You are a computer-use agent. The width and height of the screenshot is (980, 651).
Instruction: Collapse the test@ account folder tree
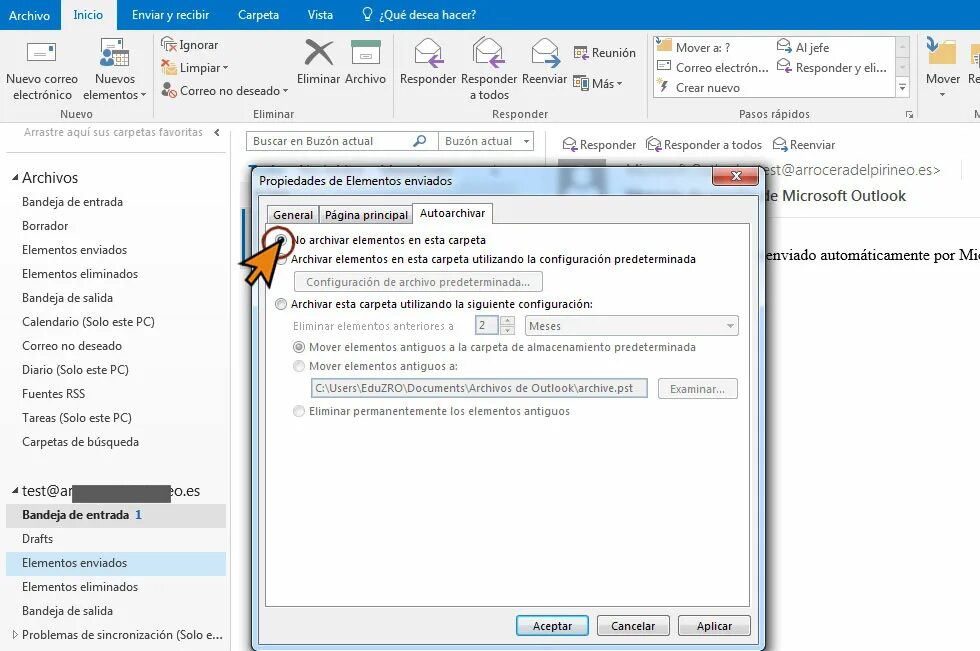tap(15, 491)
